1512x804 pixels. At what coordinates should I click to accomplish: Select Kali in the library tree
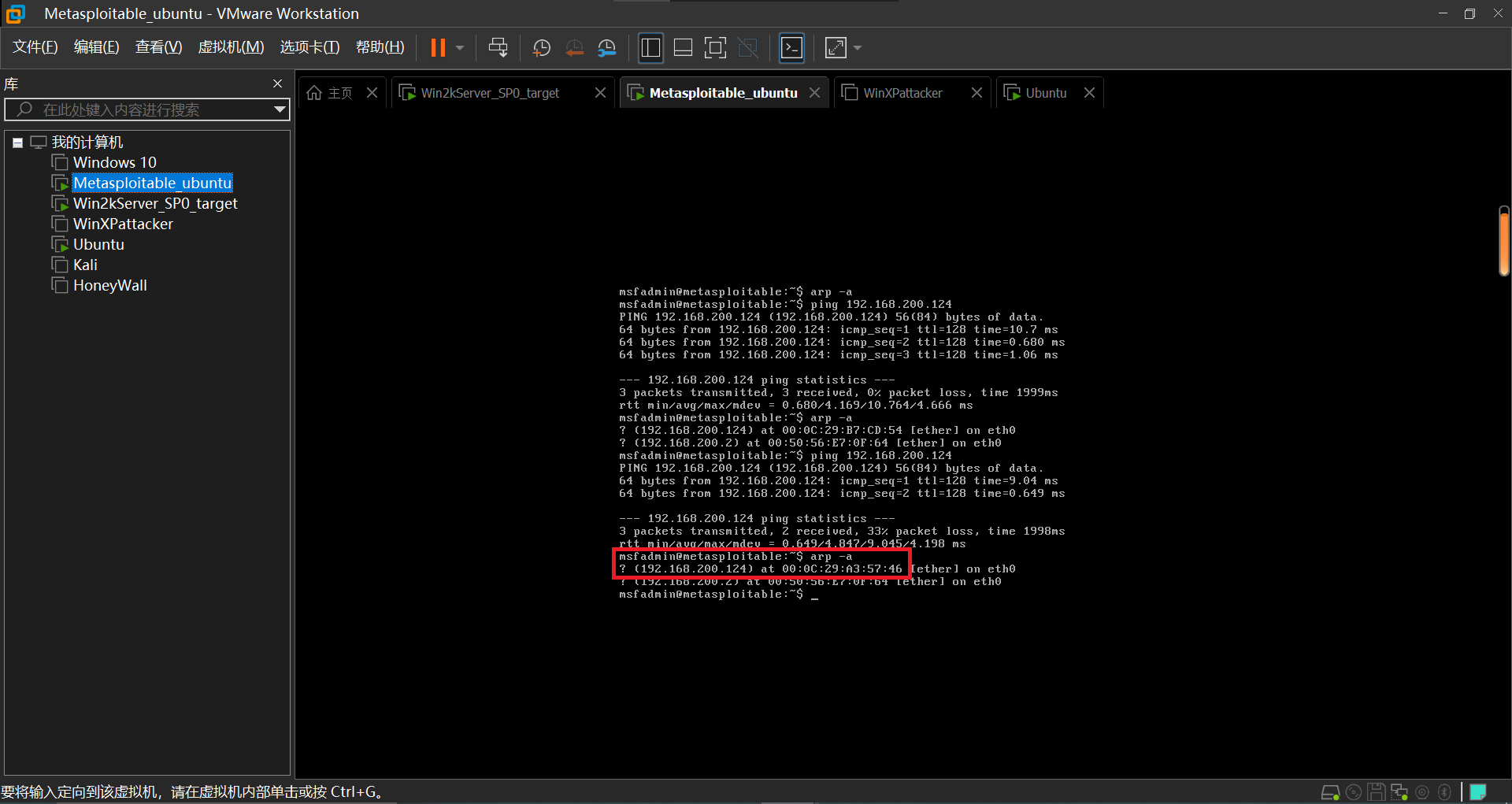[85, 265]
